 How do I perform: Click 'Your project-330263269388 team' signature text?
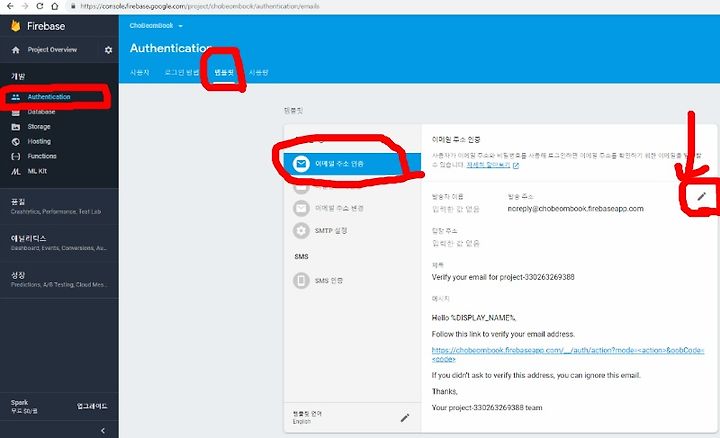(x=487, y=407)
